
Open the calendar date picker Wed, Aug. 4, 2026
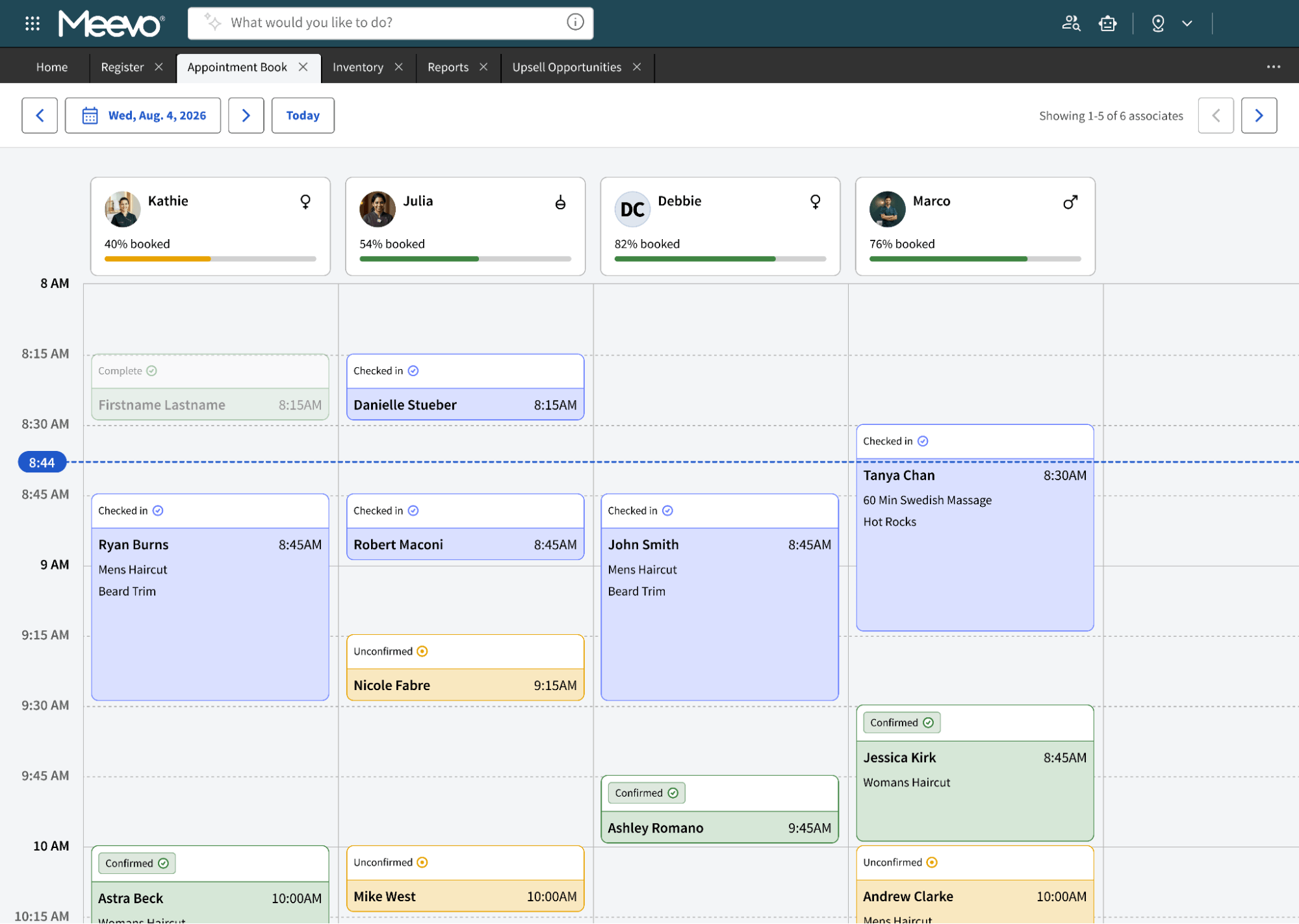[143, 116]
